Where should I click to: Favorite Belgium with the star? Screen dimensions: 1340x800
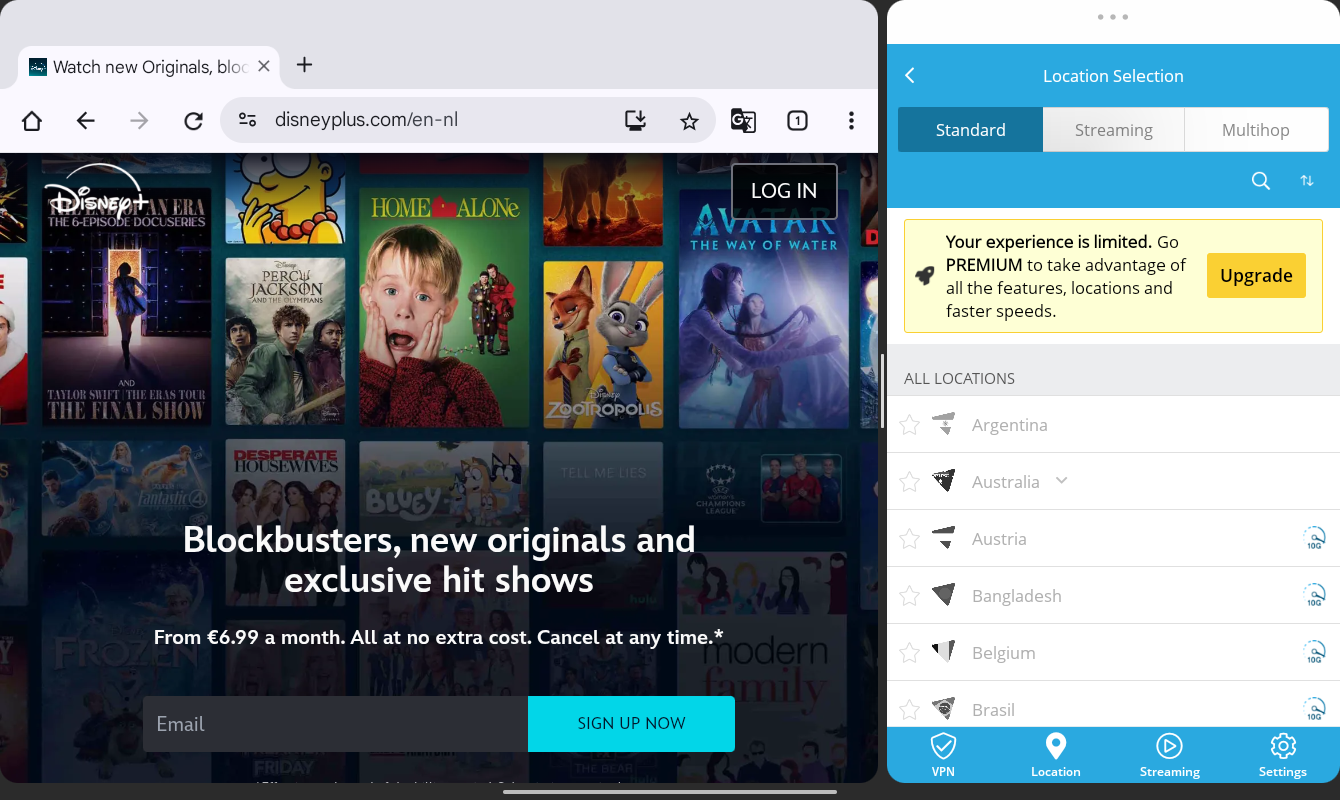[x=909, y=653]
